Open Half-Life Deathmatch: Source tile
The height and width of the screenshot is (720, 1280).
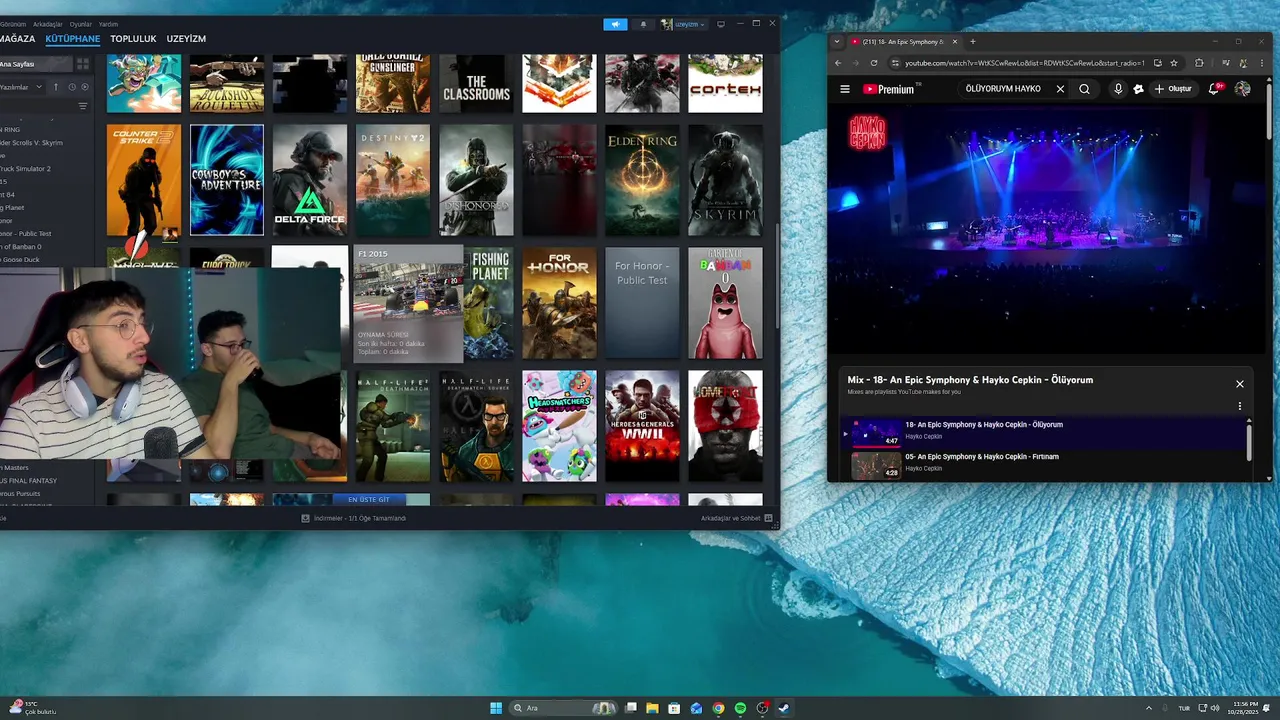tap(476, 426)
